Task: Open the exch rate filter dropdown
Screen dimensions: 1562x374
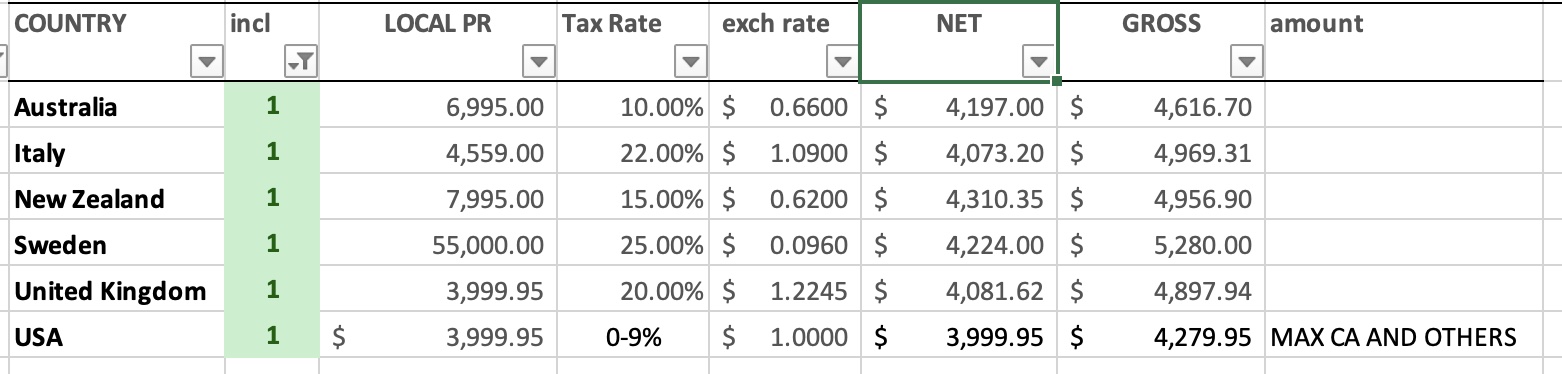Action: (839, 63)
